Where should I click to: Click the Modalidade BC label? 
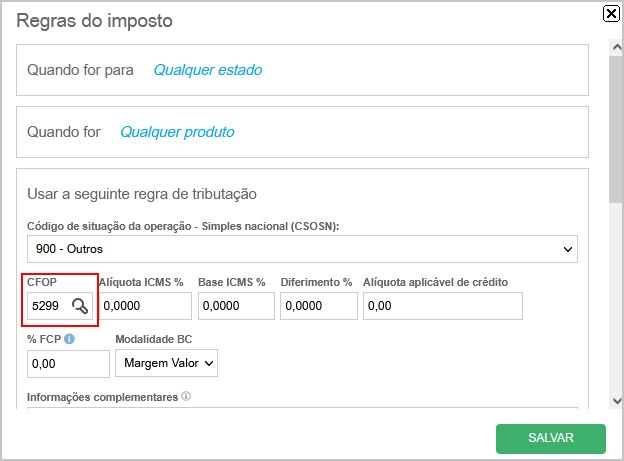(x=154, y=339)
